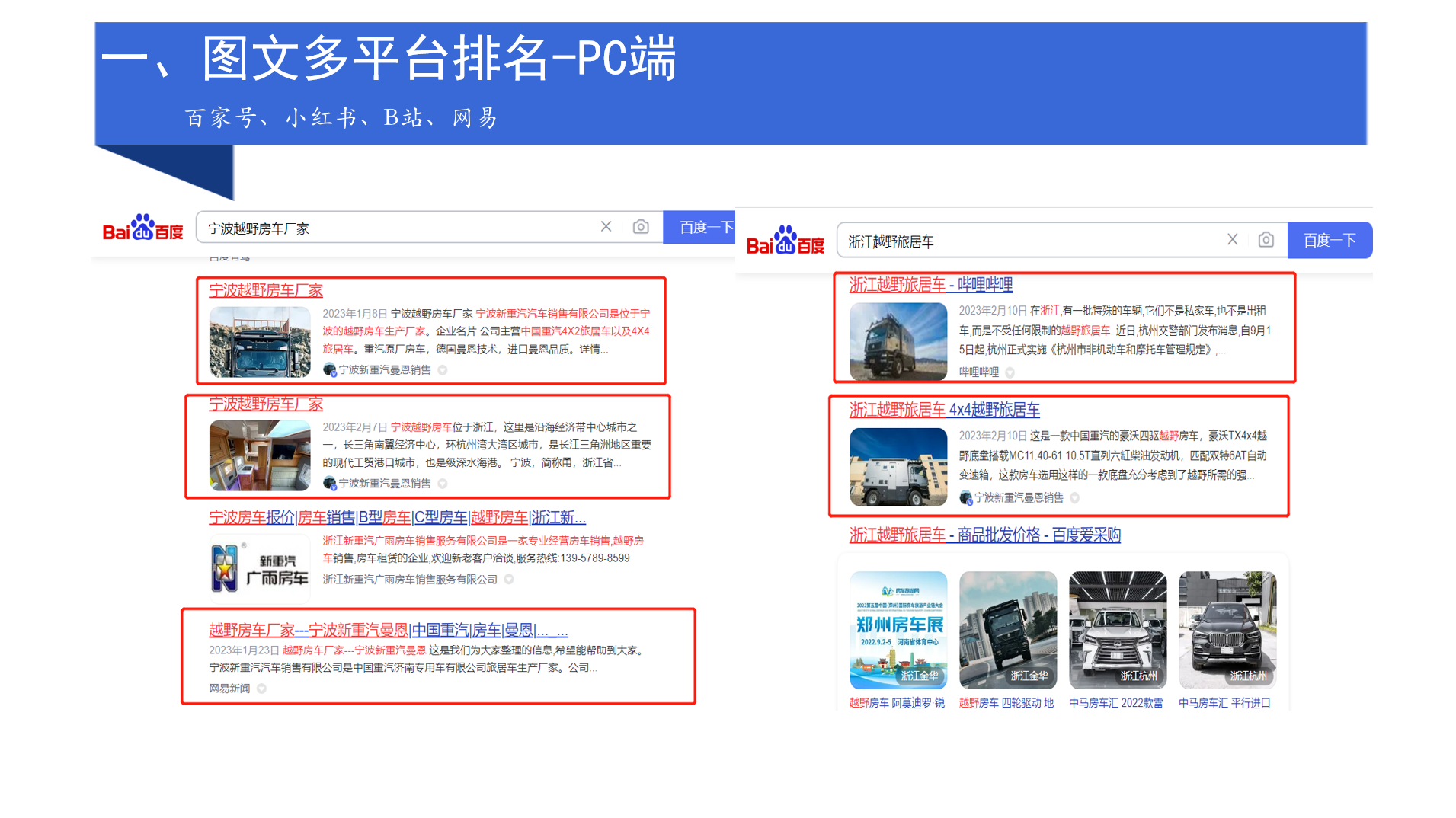Click author avatar icon under 4x4越野旅居车 result

coord(965,498)
